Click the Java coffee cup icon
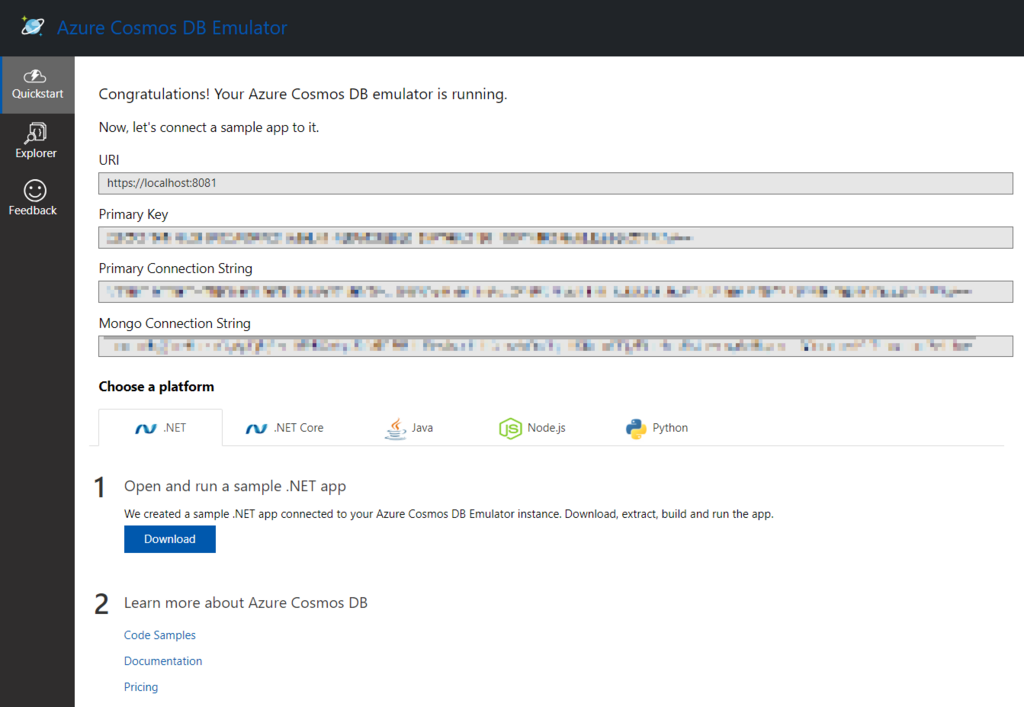 [x=395, y=429]
